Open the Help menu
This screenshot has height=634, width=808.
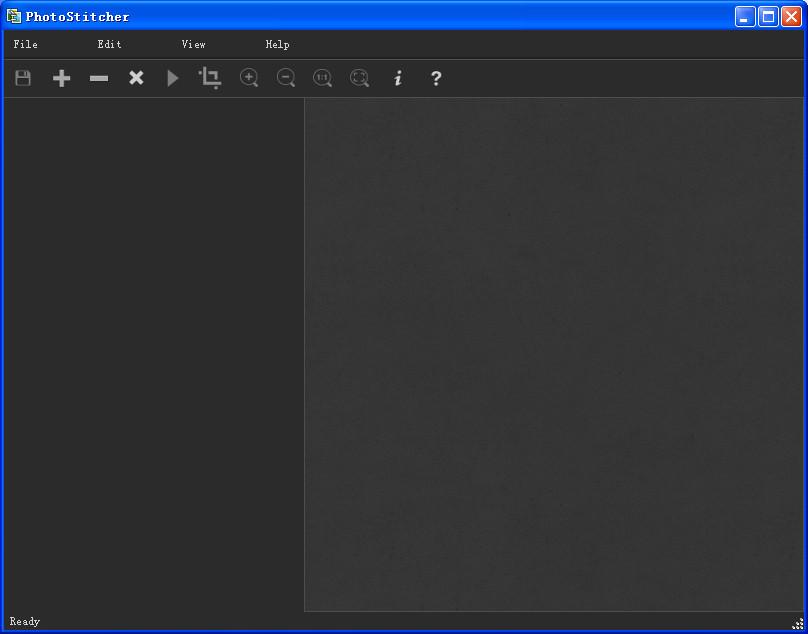(x=277, y=44)
